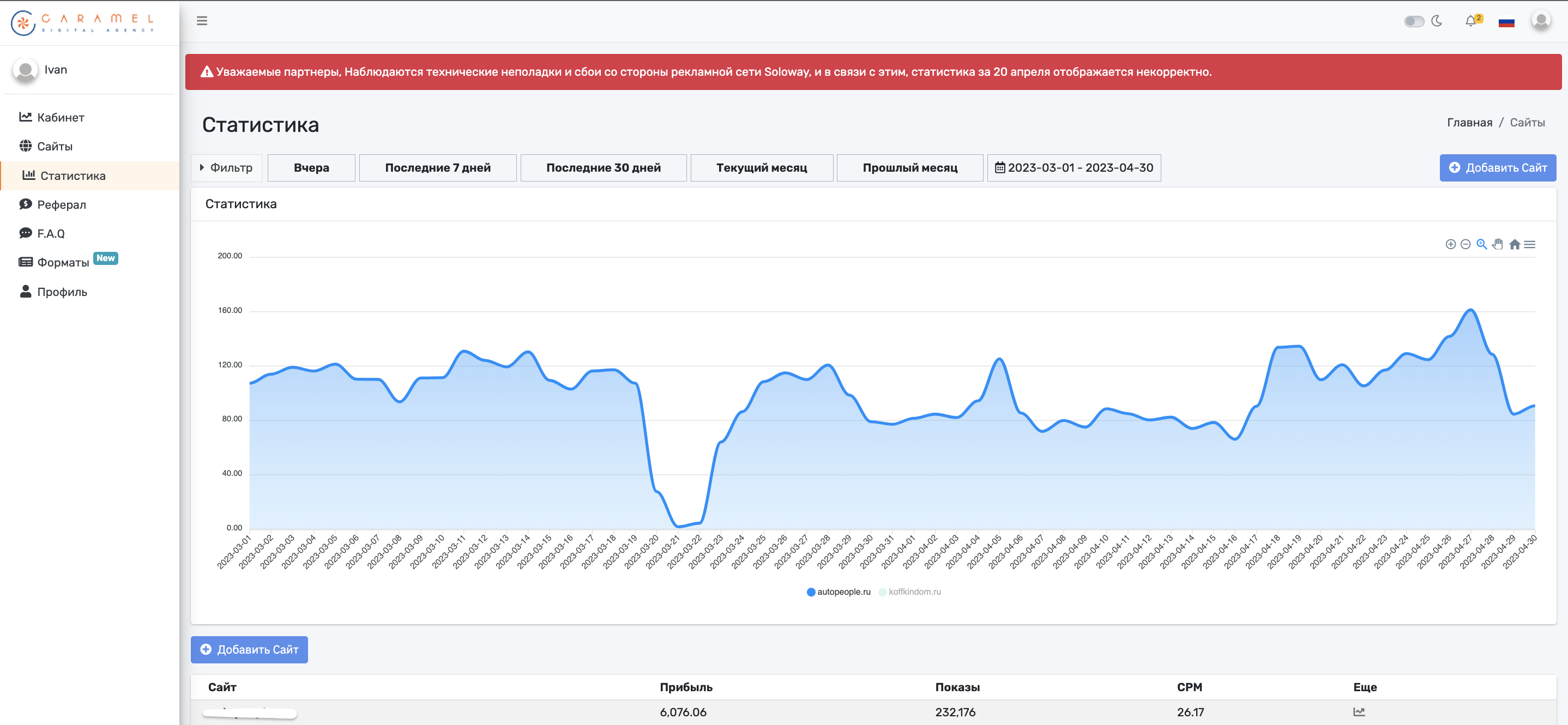Toggle autopeople.ru series in chart legend
This screenshot has width=1568, height=725.
[838, 591]
